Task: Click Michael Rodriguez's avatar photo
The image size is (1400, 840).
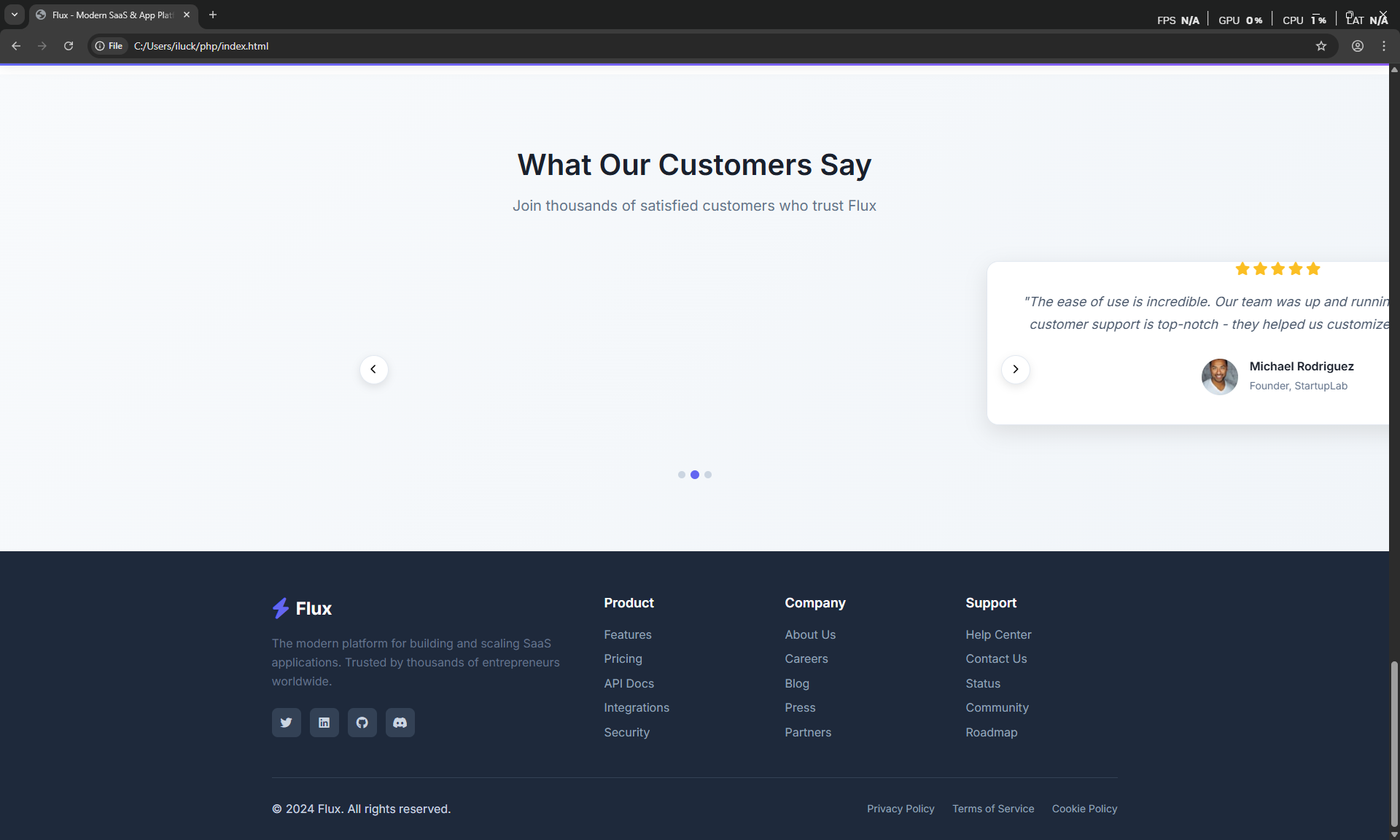Action: (1219, 376)
